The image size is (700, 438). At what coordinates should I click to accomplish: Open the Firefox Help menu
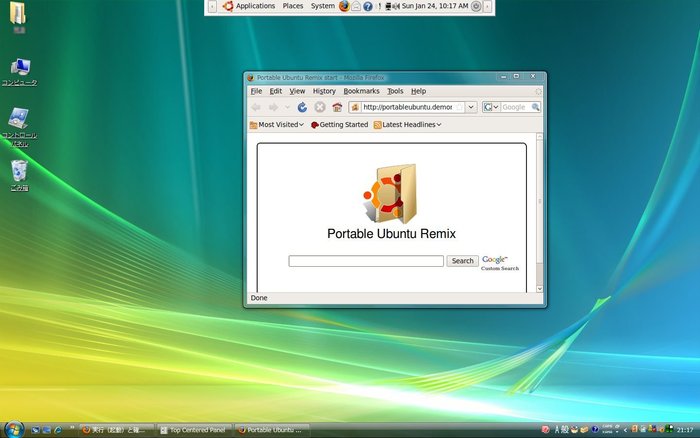(x=418, y=91)
